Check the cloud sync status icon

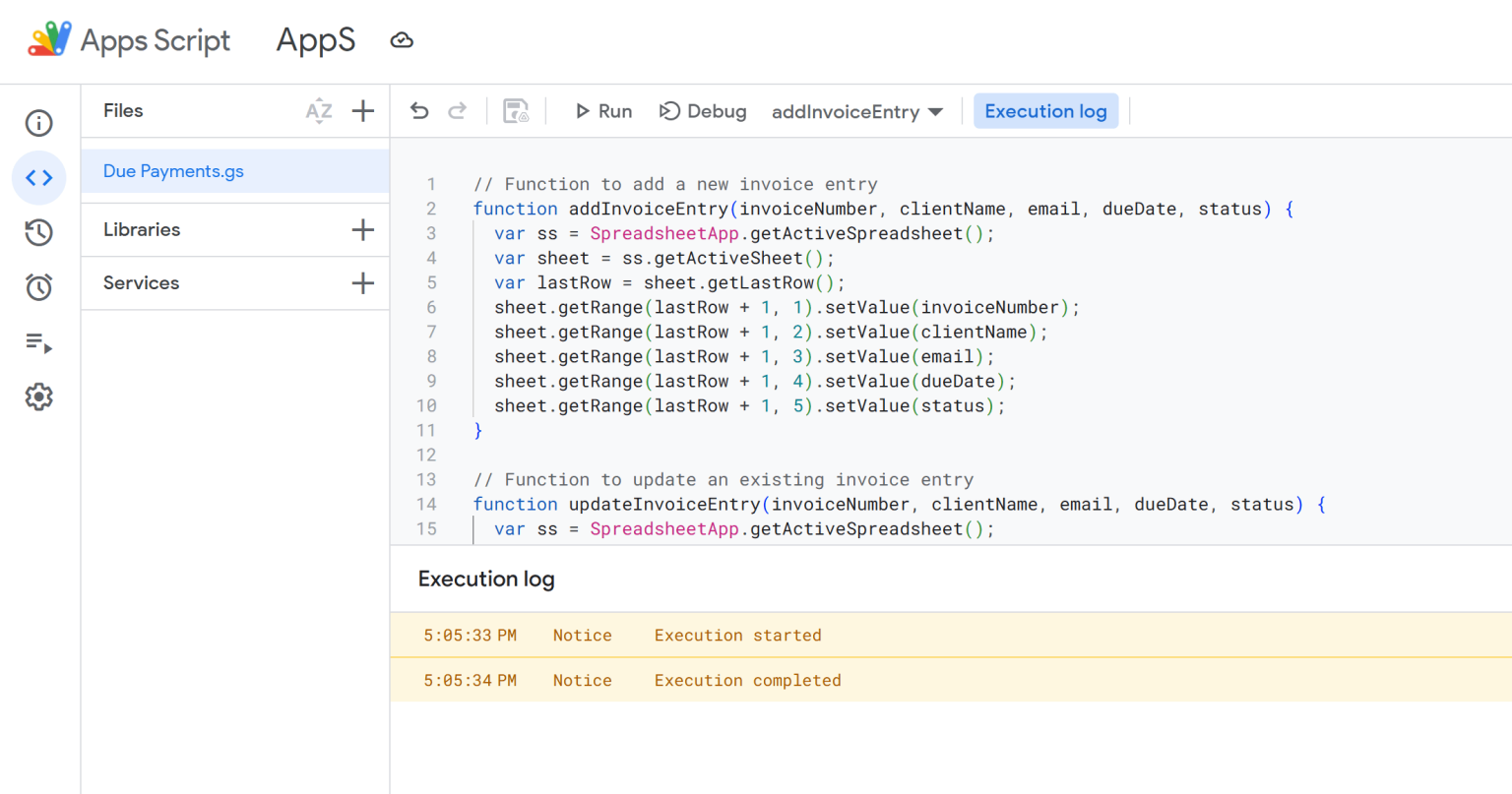coord(402,40)
